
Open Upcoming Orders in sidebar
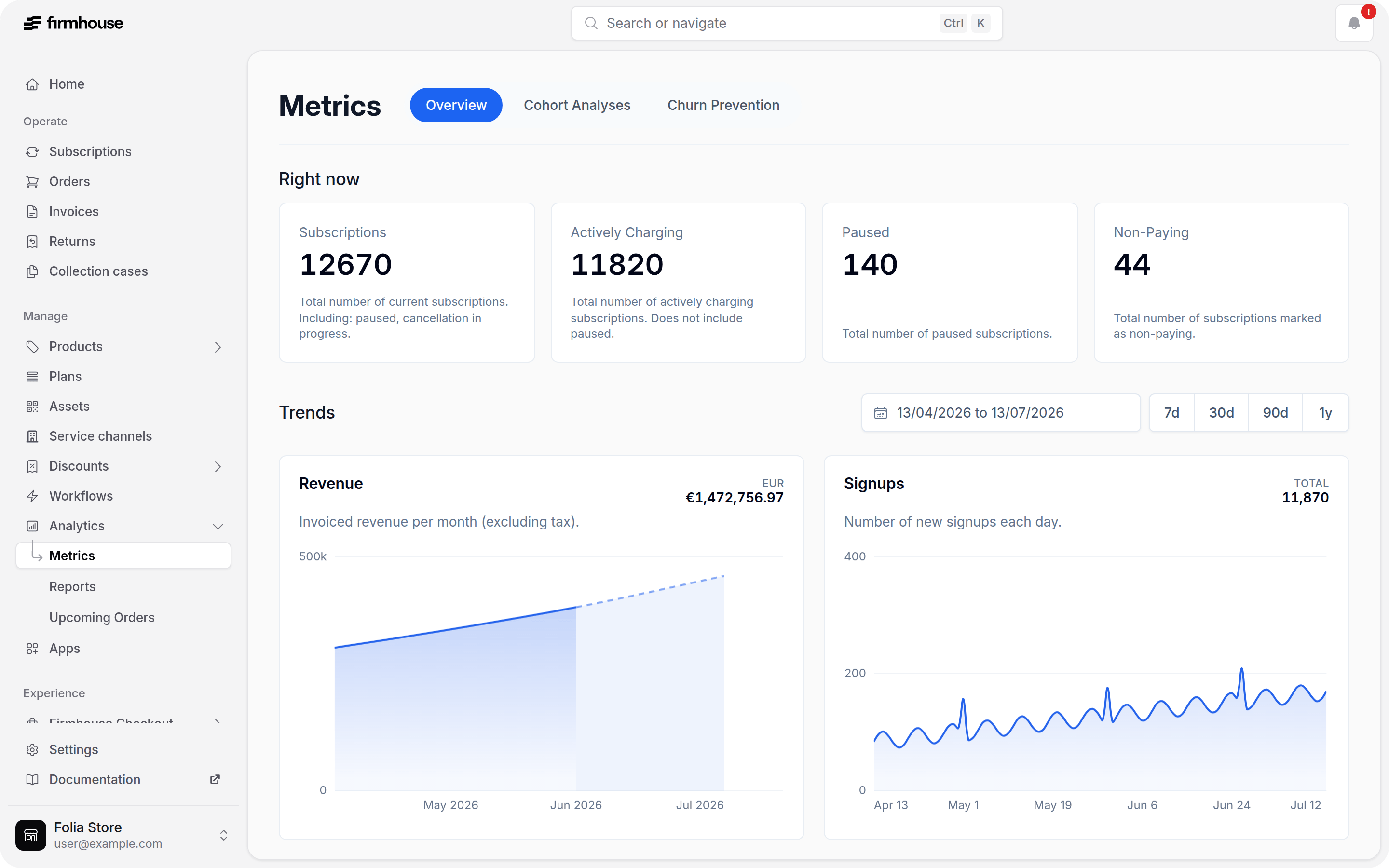pyautogui.click(x=102, y=617)
